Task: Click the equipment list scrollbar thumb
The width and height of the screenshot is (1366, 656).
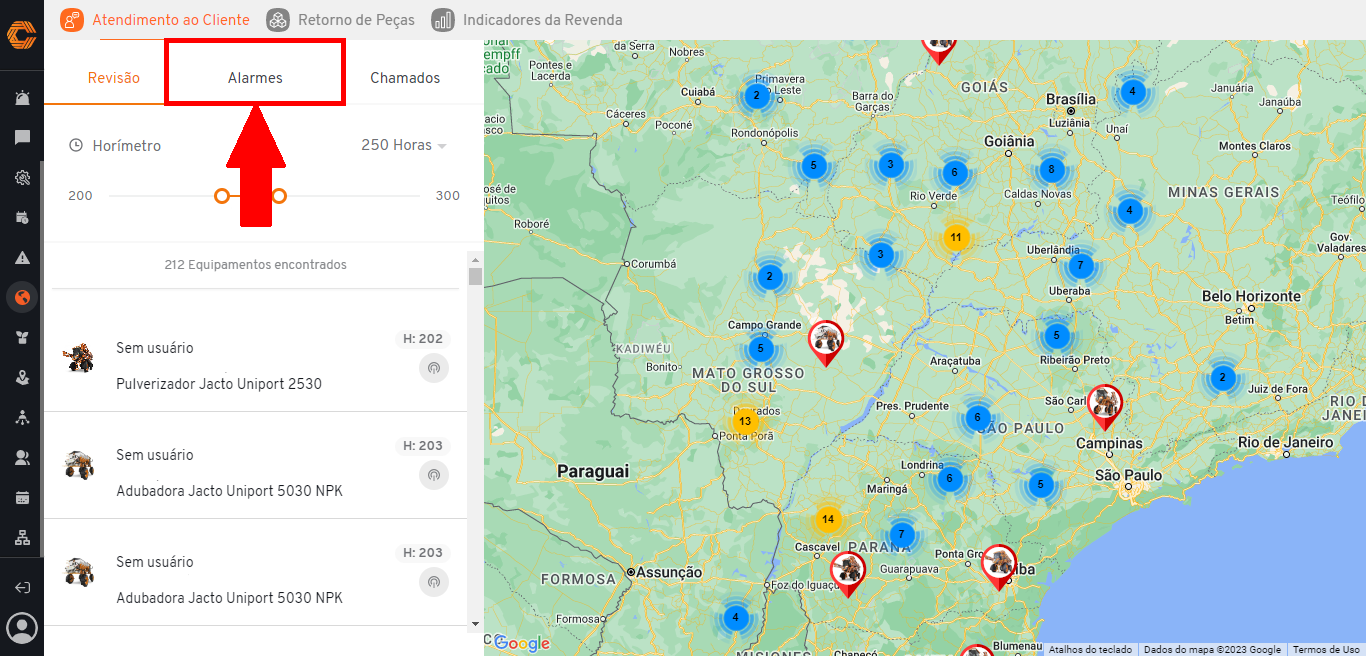Action: click(475, 277)
